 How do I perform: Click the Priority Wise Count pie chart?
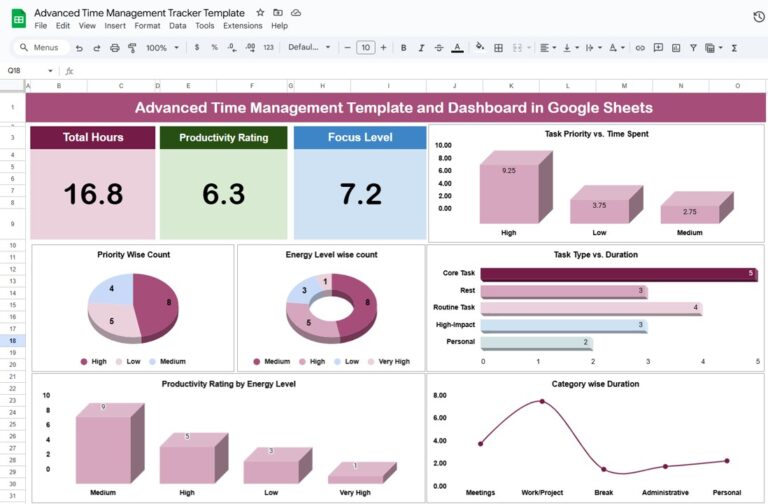coord(133,308)
